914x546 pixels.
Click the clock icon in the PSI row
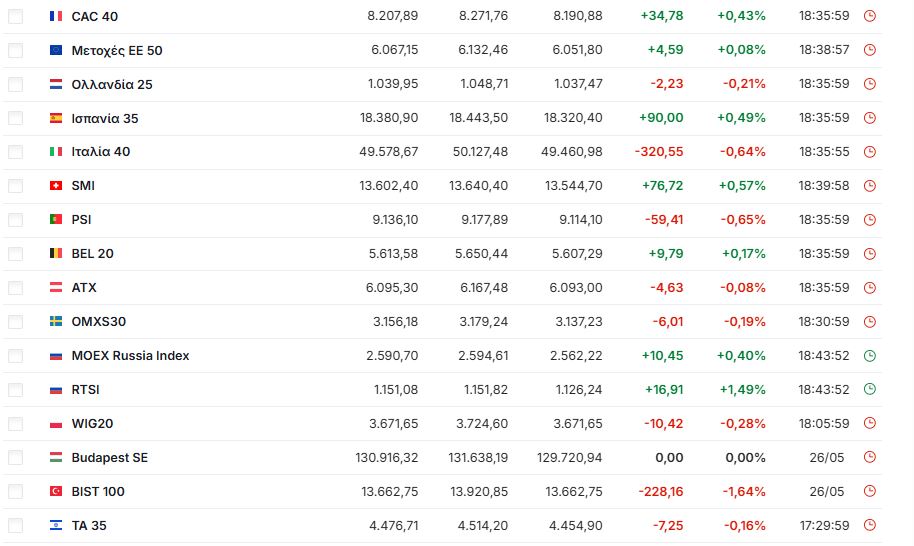tap(869, 220)
